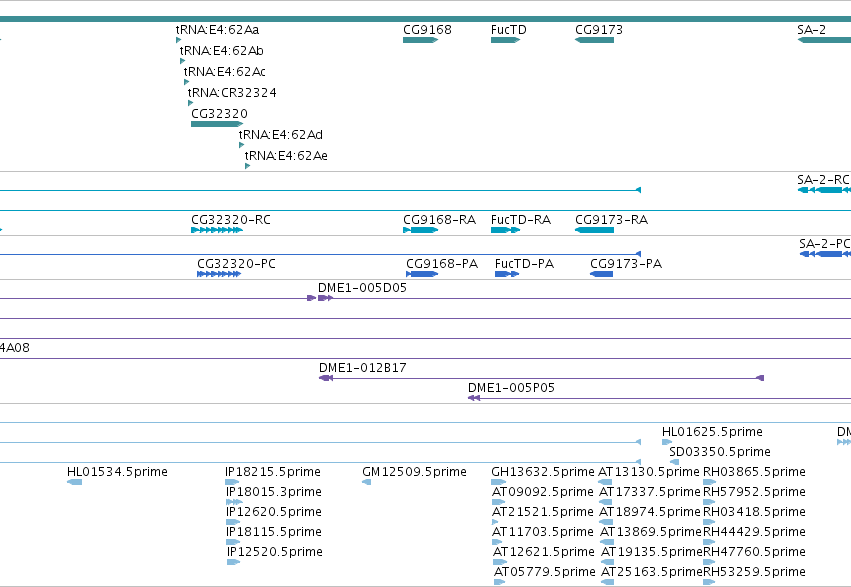Click the AT11703.5prime label
Viewport: 851px width, 587px height.
(x=543, y=532)
